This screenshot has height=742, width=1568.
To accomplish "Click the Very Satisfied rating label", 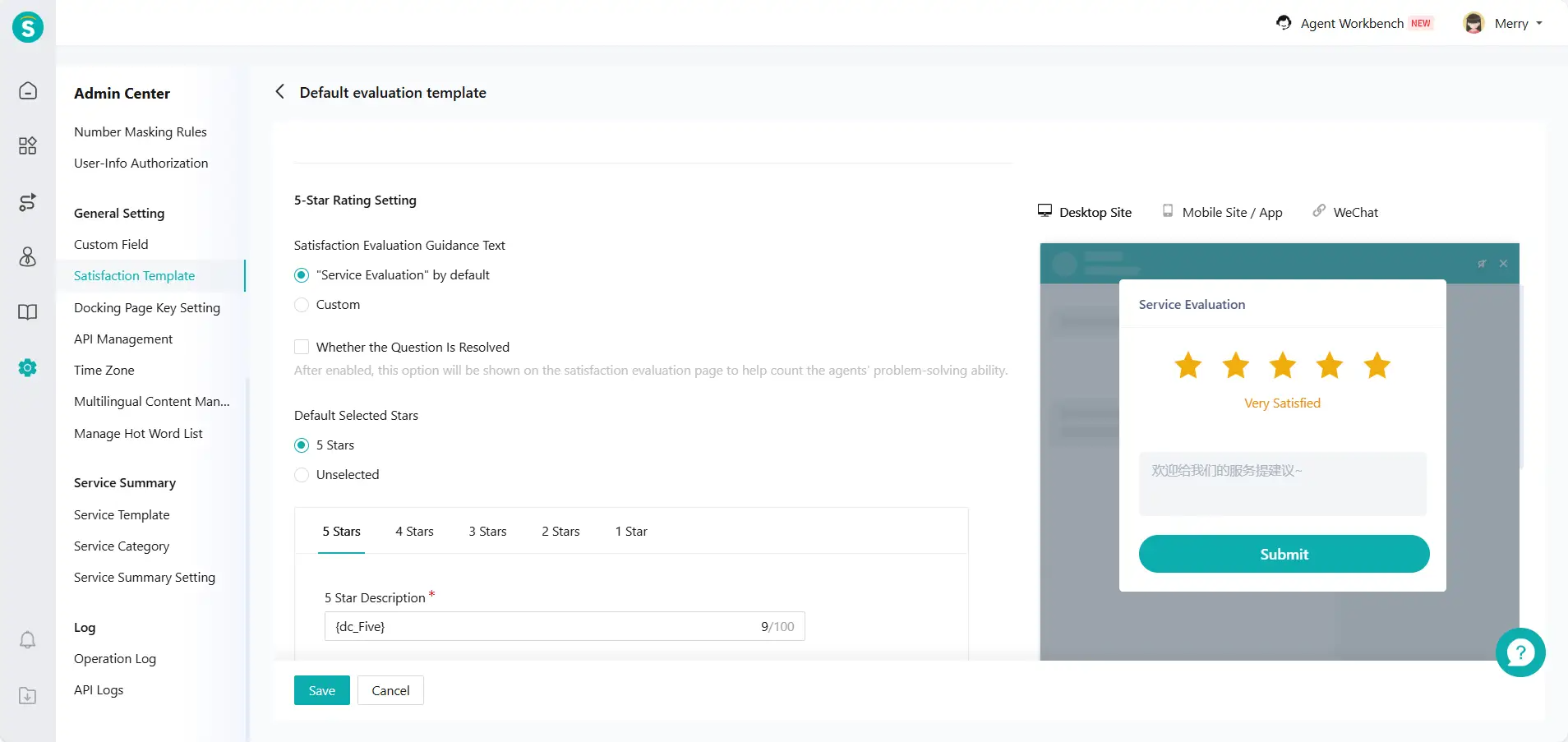I will (x=1282, y=403).
